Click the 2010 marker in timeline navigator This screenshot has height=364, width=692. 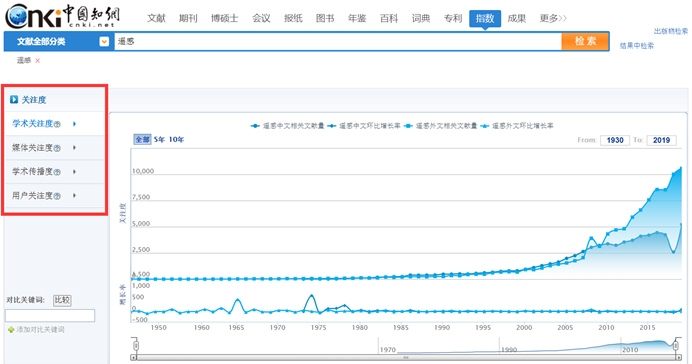tap(630, 350)
